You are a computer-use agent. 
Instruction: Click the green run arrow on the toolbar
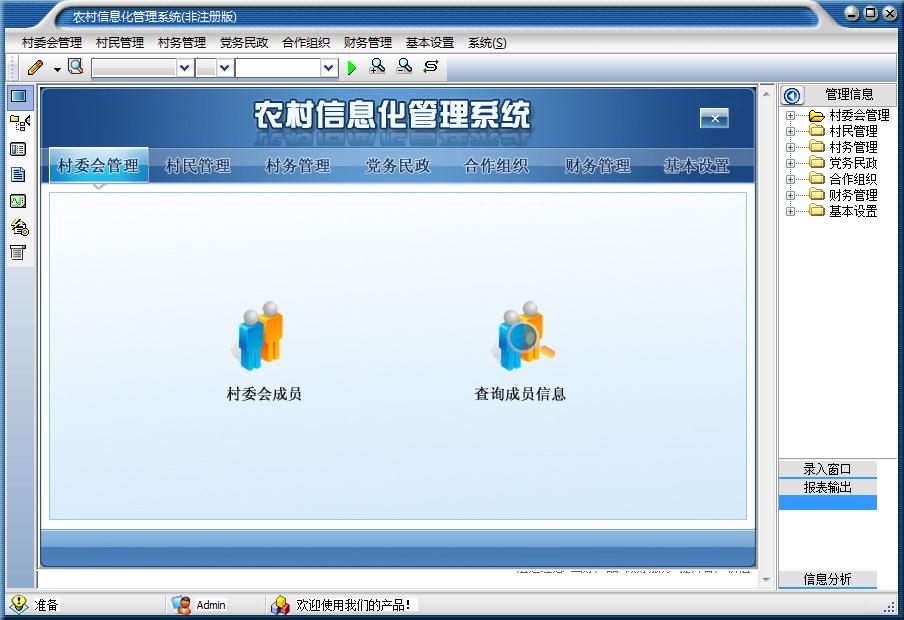pyautogui.click(x=352, y=67)
